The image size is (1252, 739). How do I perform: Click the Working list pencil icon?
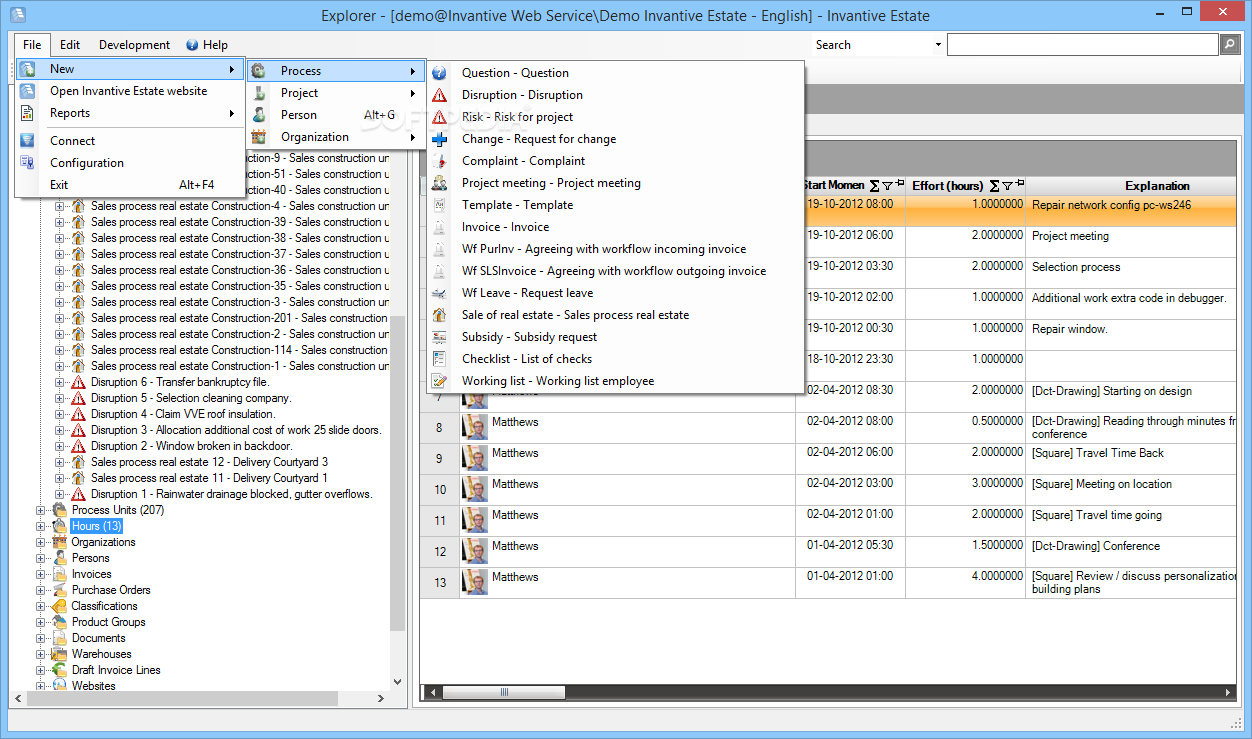[x=439, y=381]
